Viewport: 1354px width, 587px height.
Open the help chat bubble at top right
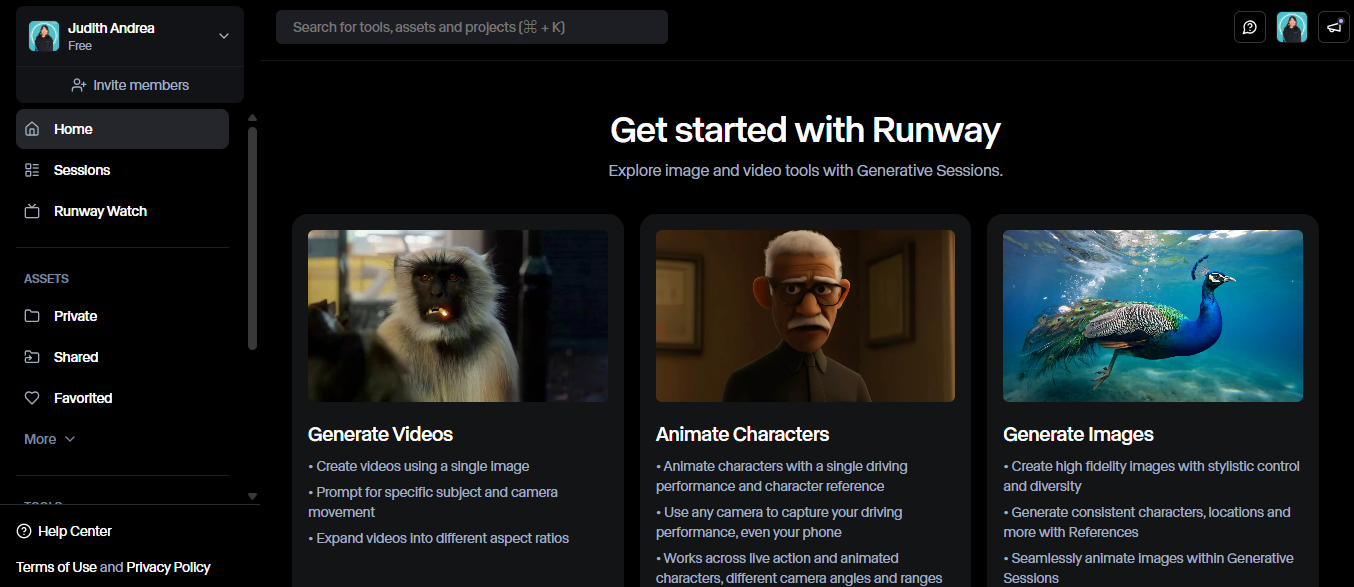point(1249,27)
